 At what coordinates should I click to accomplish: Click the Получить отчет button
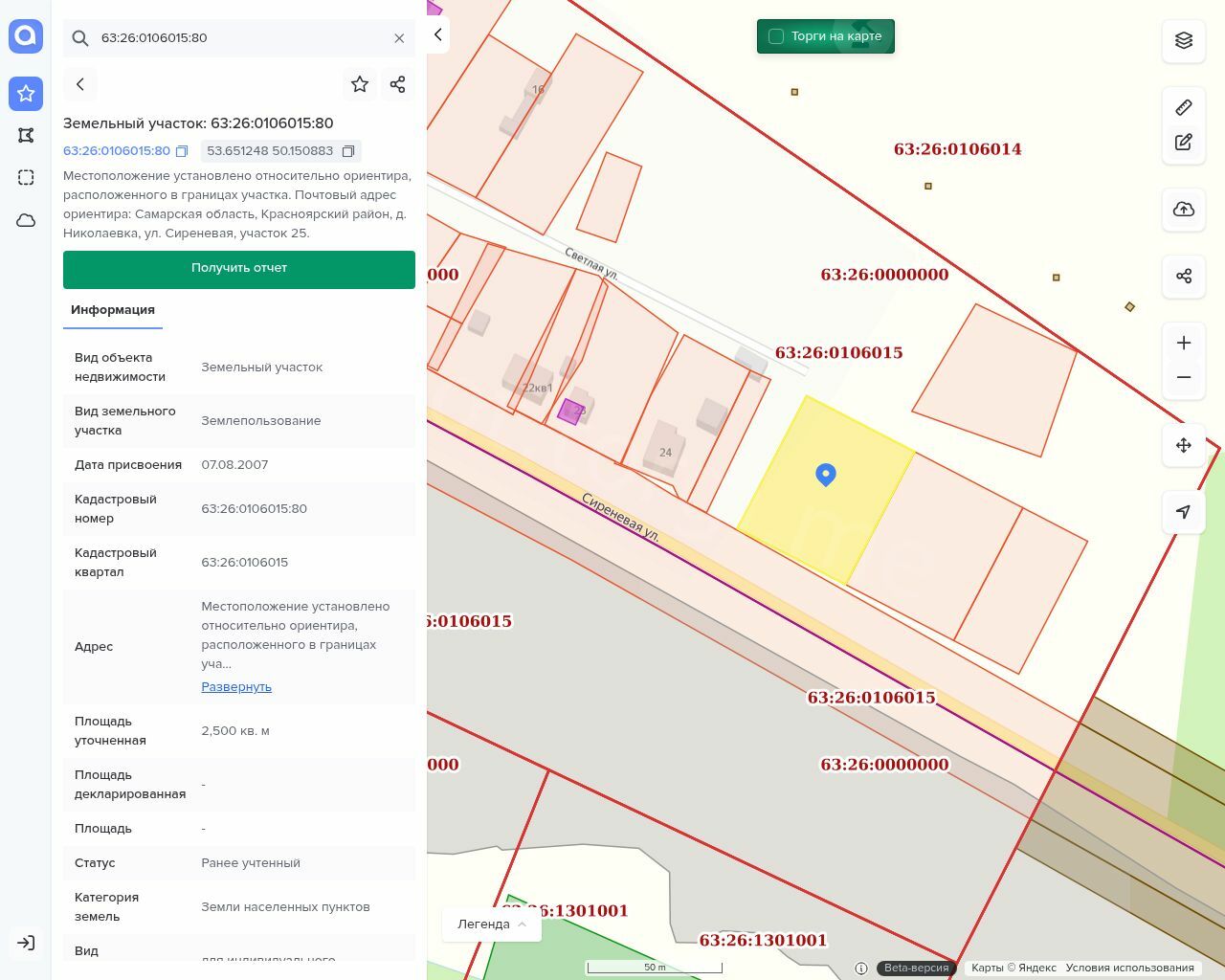pyautogui.click(x=239, y=269)
